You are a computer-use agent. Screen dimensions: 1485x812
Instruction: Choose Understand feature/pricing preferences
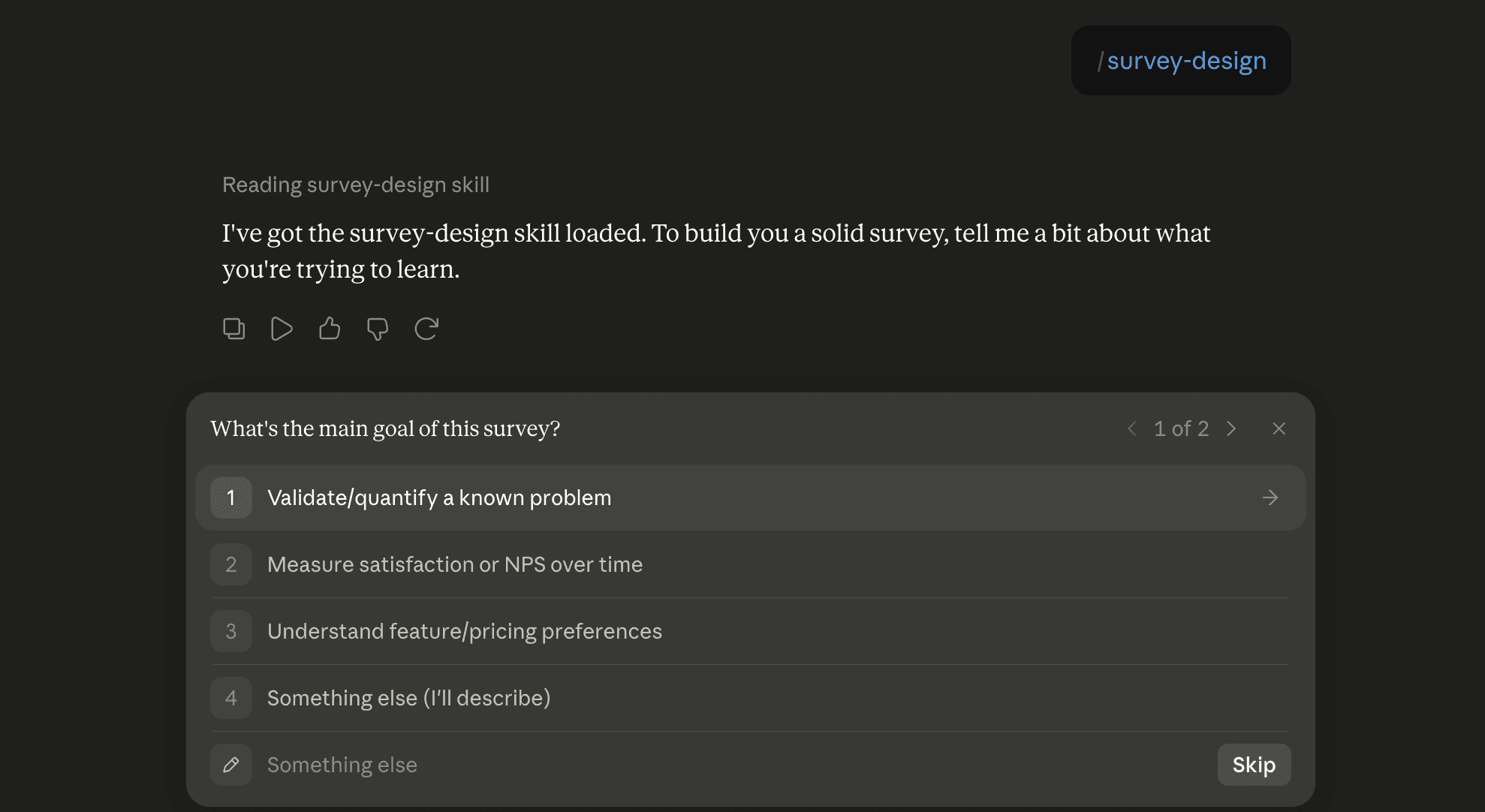[751, 631]
